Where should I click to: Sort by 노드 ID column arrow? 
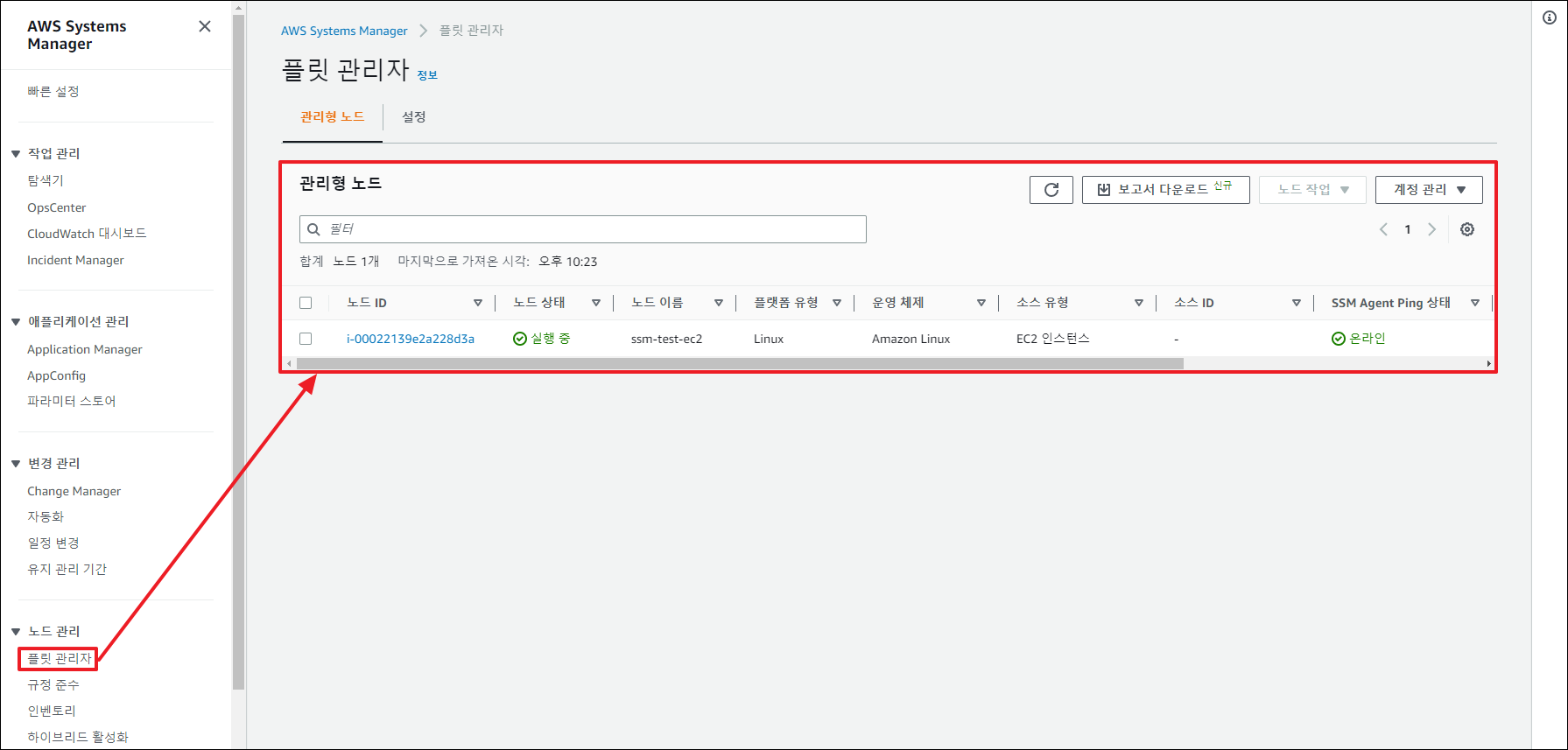tap(478, 303)
